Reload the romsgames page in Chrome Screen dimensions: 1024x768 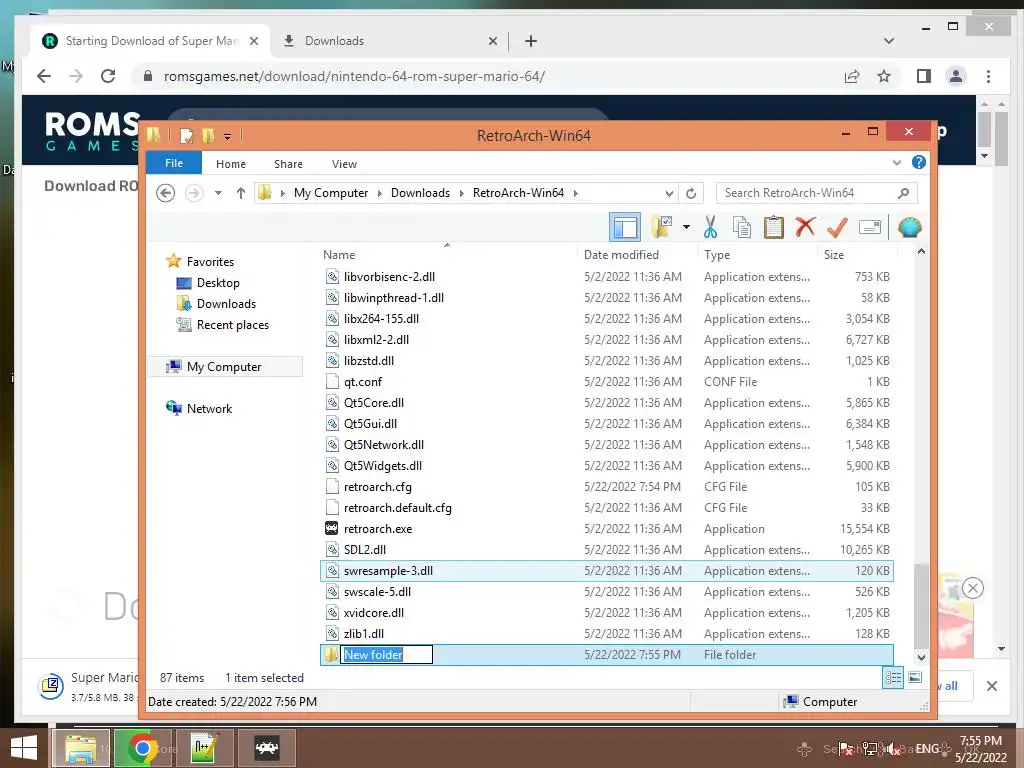(108, 76)
